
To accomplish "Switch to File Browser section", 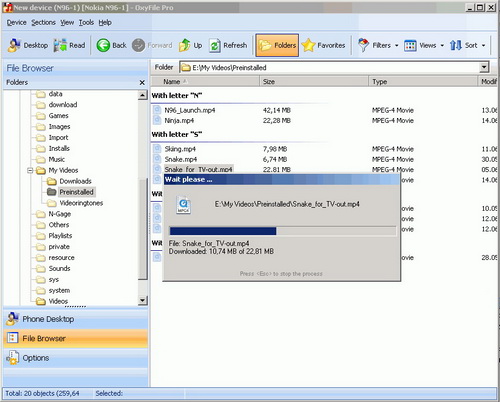I will tap(76, 338).
